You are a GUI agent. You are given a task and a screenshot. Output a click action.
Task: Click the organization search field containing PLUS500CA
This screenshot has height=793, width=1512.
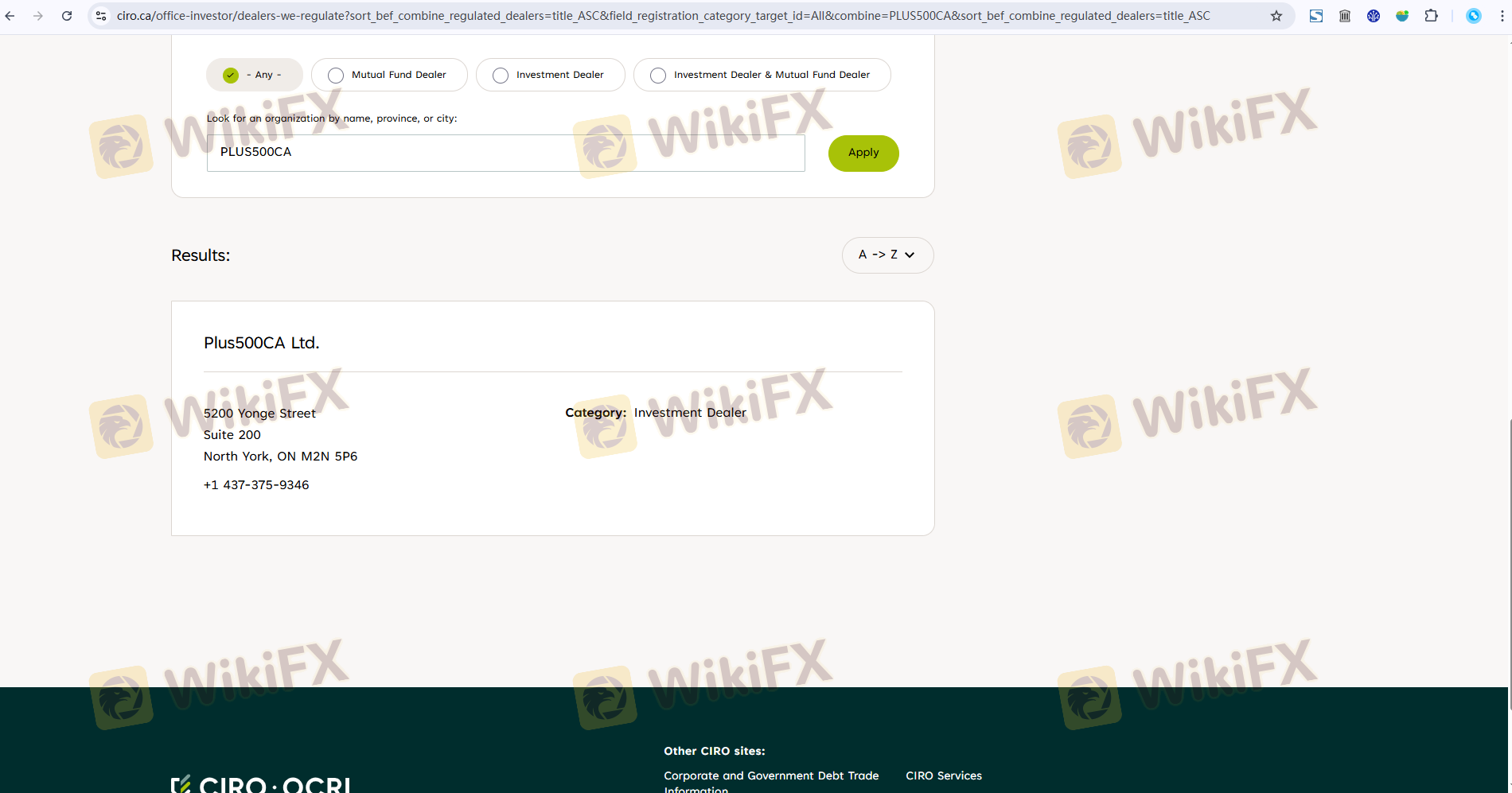[x=506, y=153]
